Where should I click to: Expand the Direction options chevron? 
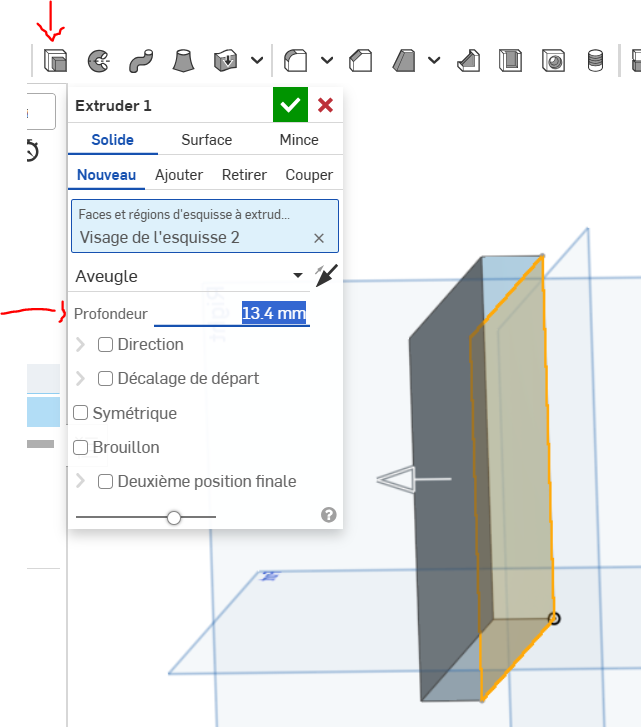[80, 344]
